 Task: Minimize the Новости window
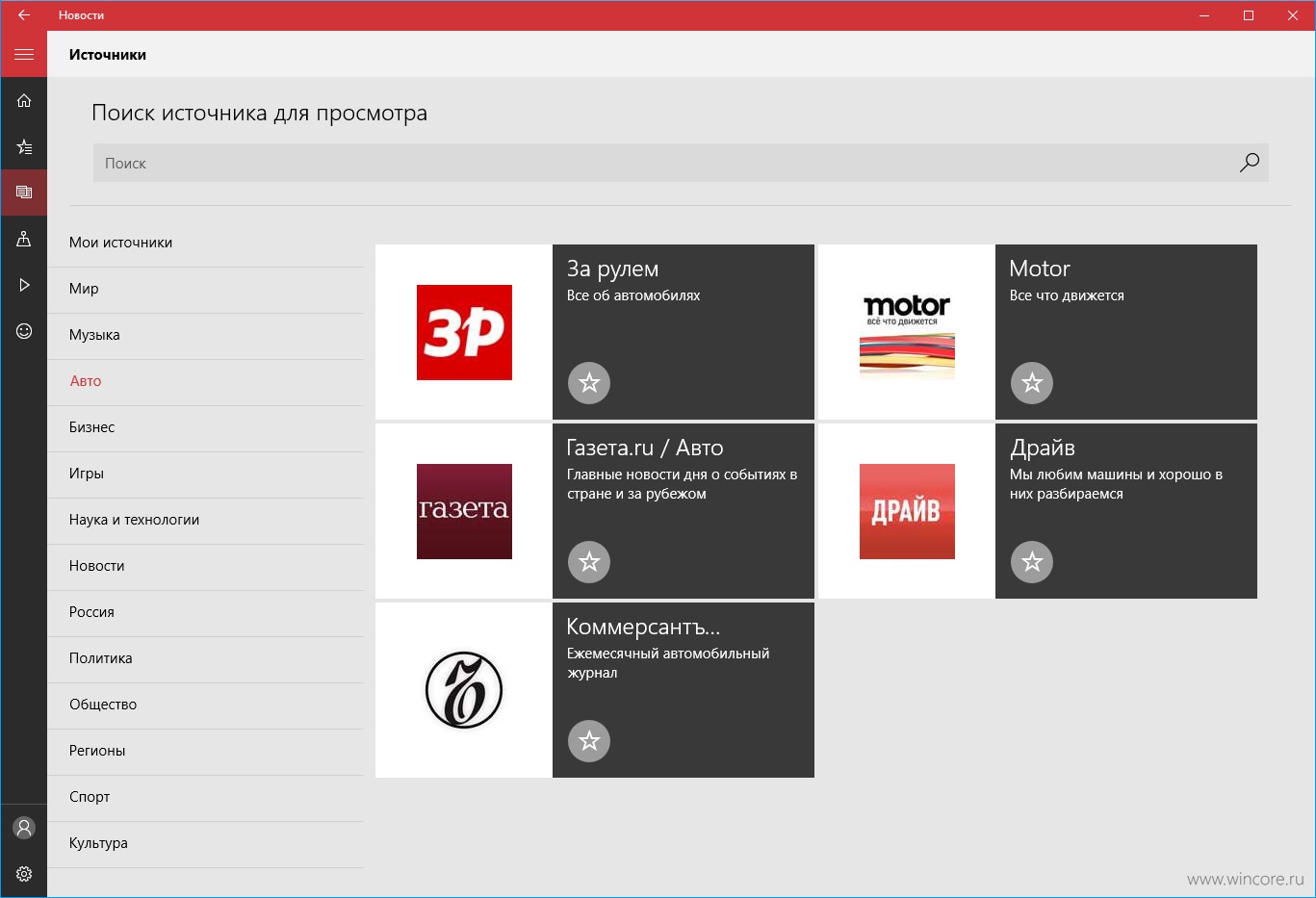point(1204,15)
